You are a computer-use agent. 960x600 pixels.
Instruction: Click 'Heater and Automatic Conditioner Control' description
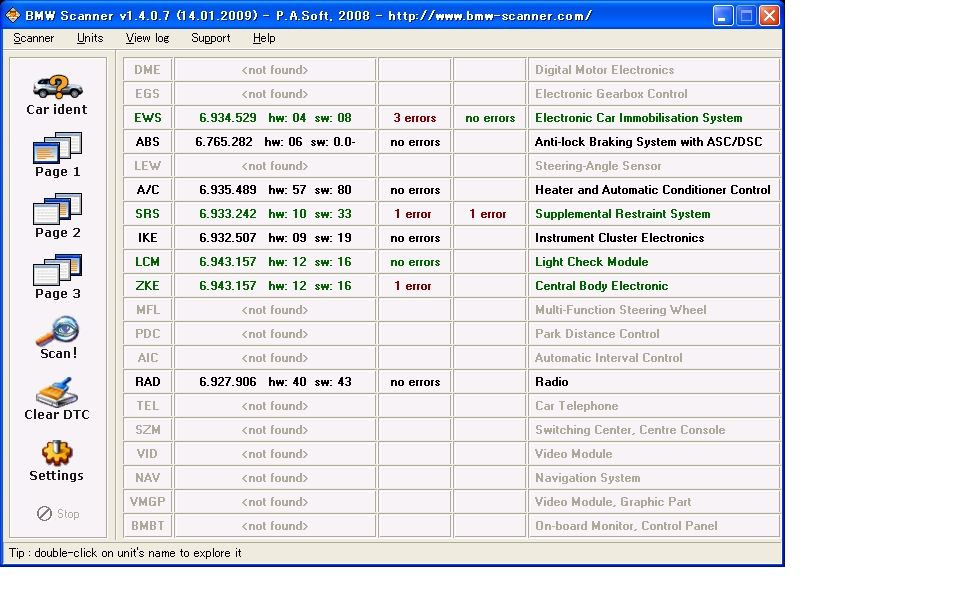pos(653,190)
